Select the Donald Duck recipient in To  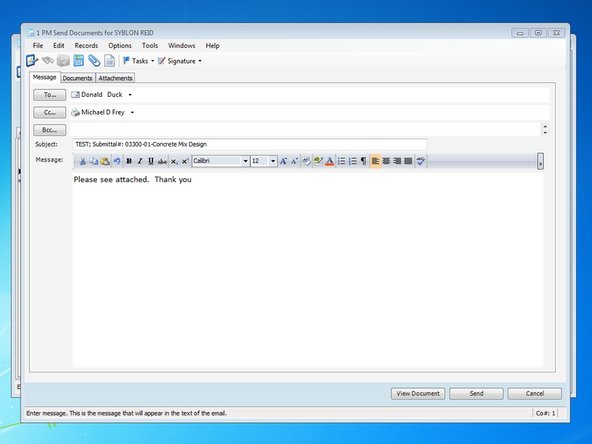pos(102,95)
